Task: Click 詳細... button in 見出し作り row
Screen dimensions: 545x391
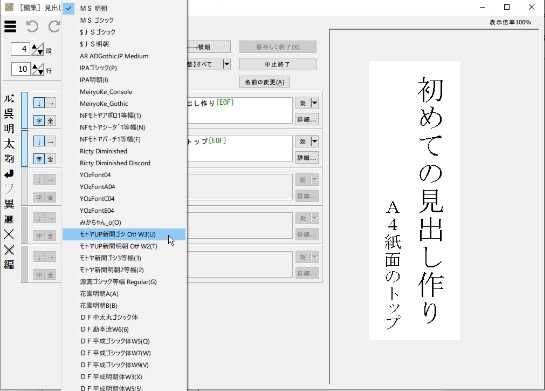Action: (x=307, y=119)
